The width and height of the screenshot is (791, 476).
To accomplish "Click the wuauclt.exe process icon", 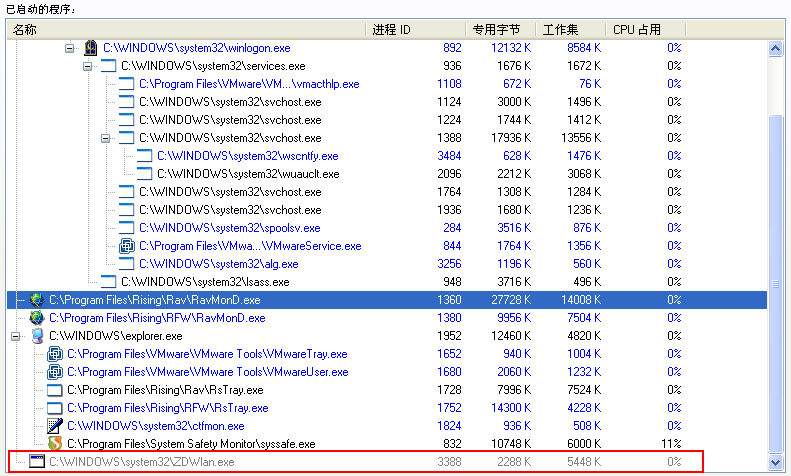I will click(x=145, y=174).
